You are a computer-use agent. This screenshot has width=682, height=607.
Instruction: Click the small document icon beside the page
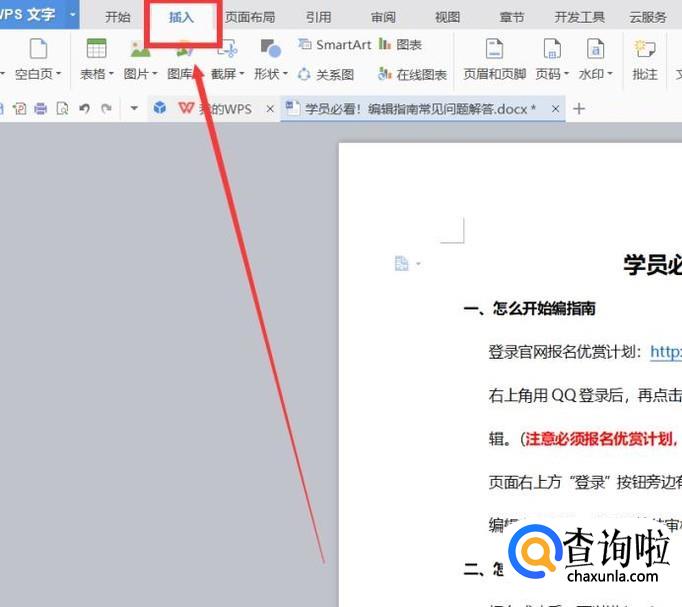401,263
